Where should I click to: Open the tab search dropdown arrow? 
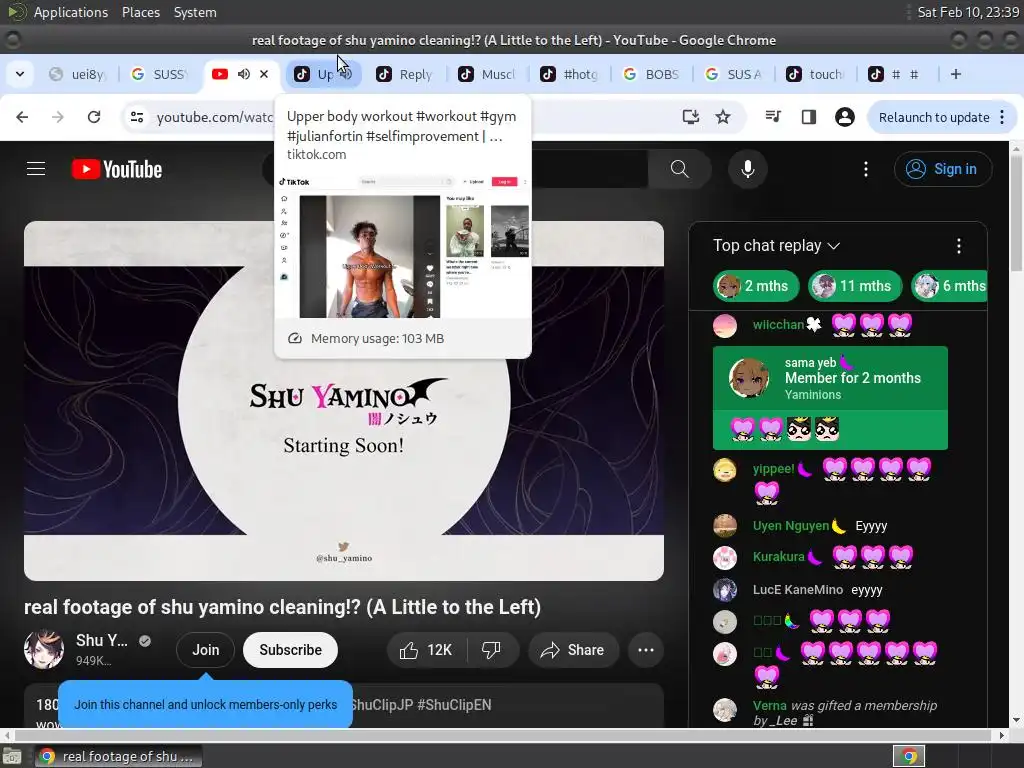[20, 74]
